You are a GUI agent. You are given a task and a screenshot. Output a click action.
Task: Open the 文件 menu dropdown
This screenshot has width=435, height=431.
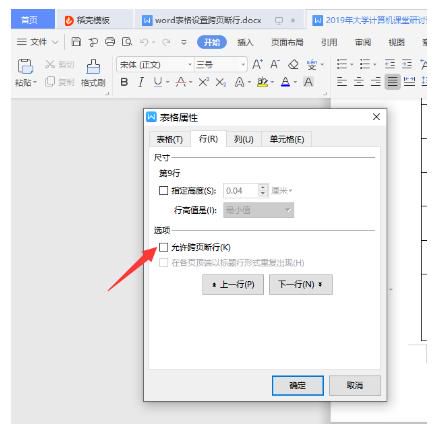pos(38,42)
